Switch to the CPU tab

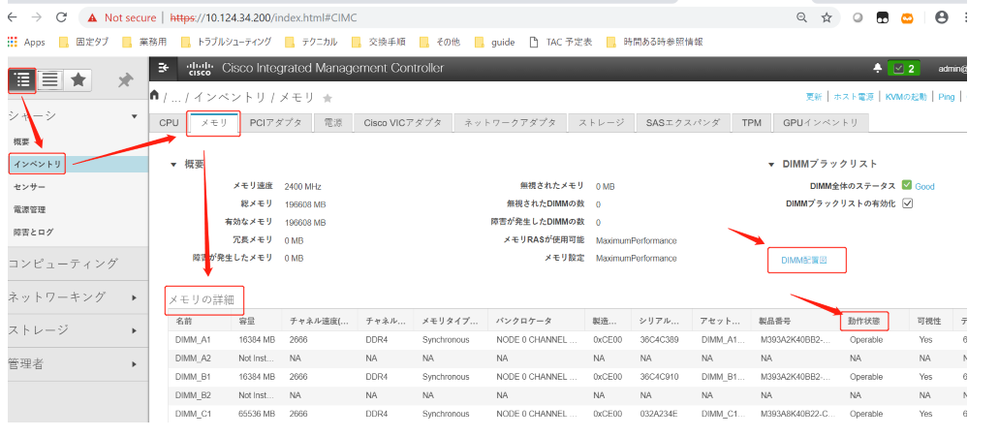(x=169, y=122)
